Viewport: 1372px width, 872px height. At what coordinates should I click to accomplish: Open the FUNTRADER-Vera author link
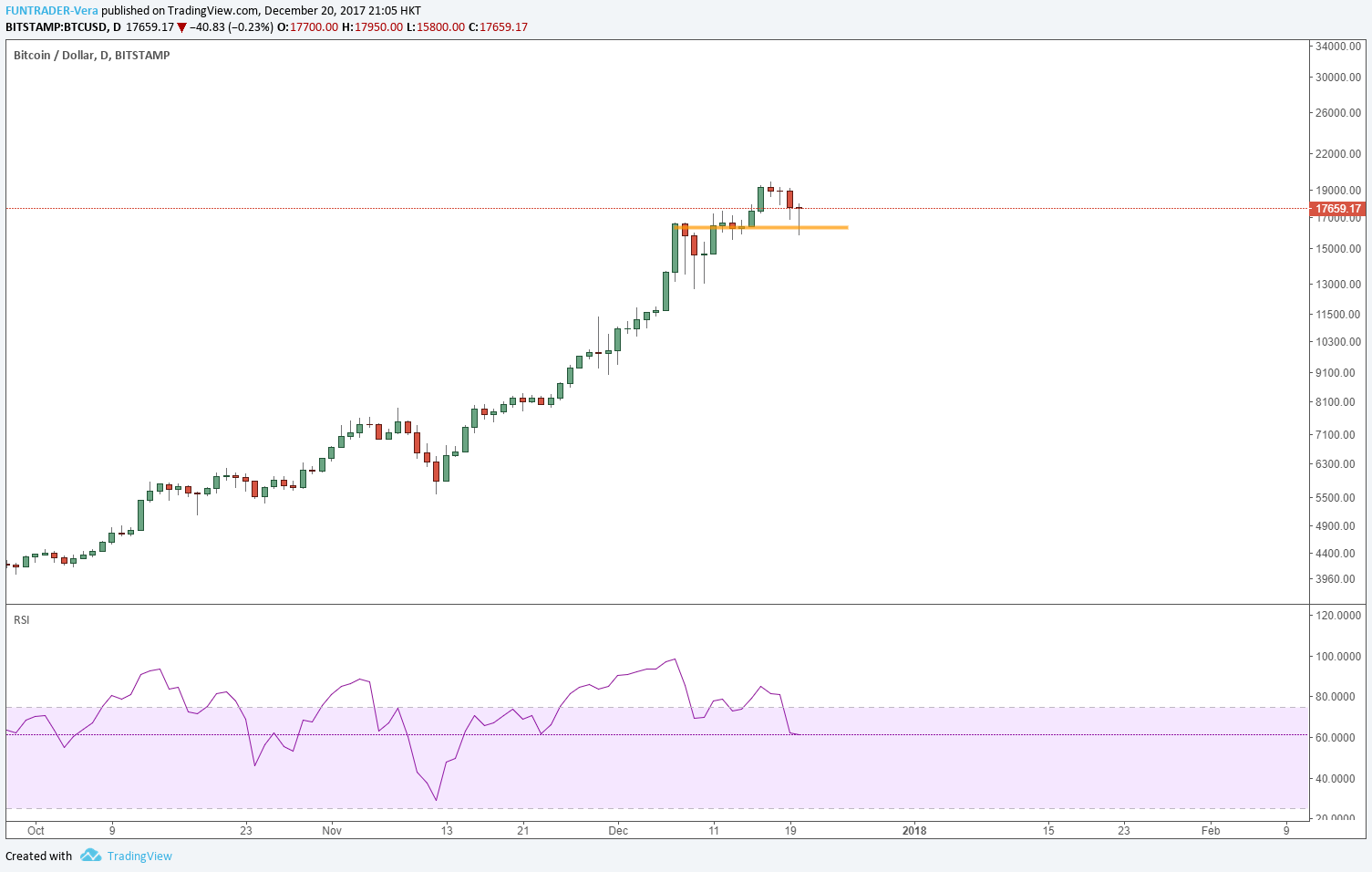(52, 11)
